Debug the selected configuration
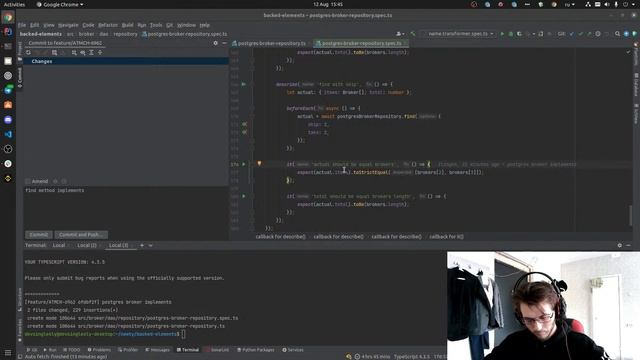This screenshot has width=640, height=360. coord(511,34)
